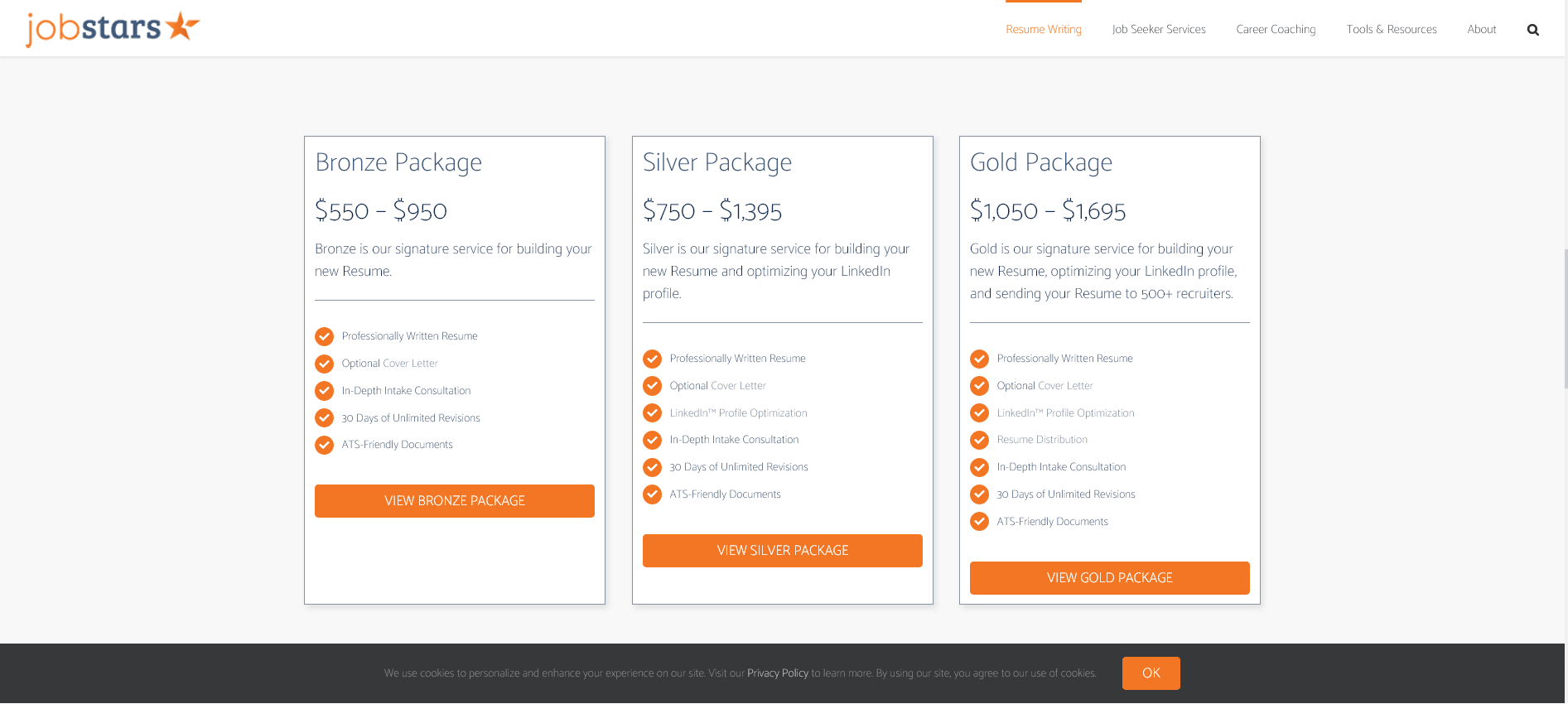Viewport: 1568px width, 704px height.
Task: Click Resume Distribution link in Gold package
Action: tap(1042, 440)
